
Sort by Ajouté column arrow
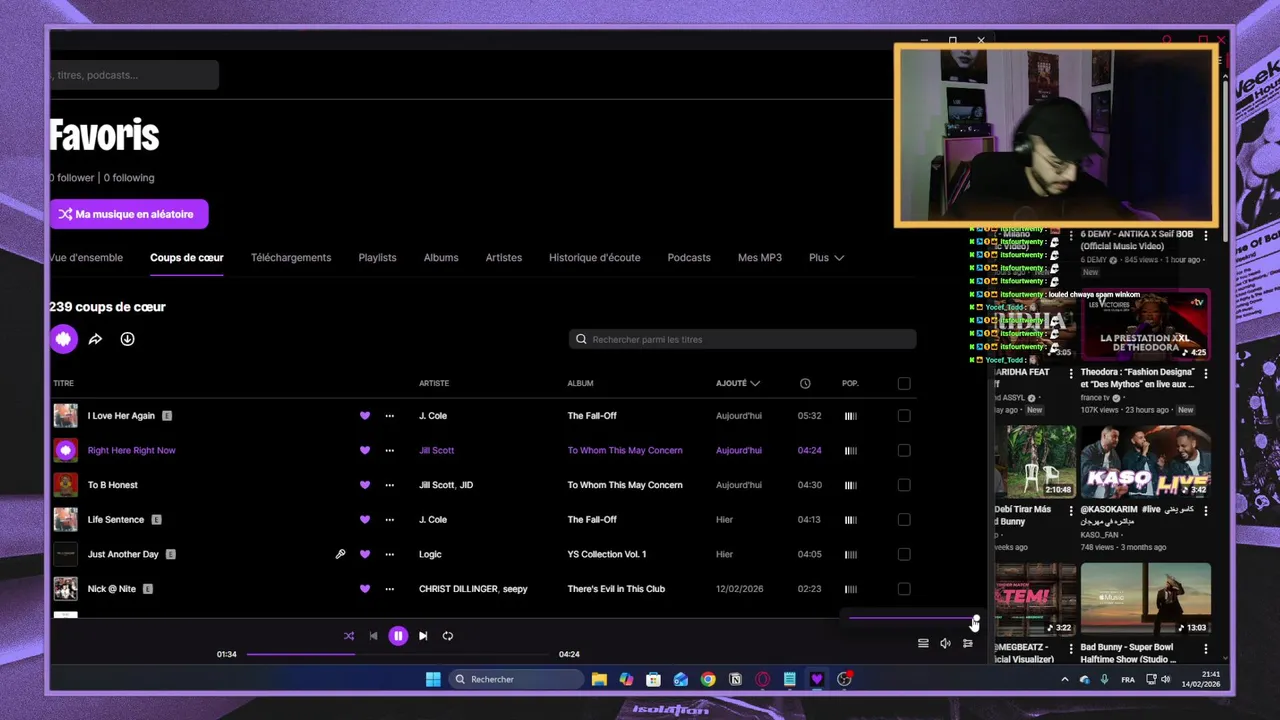755,383
